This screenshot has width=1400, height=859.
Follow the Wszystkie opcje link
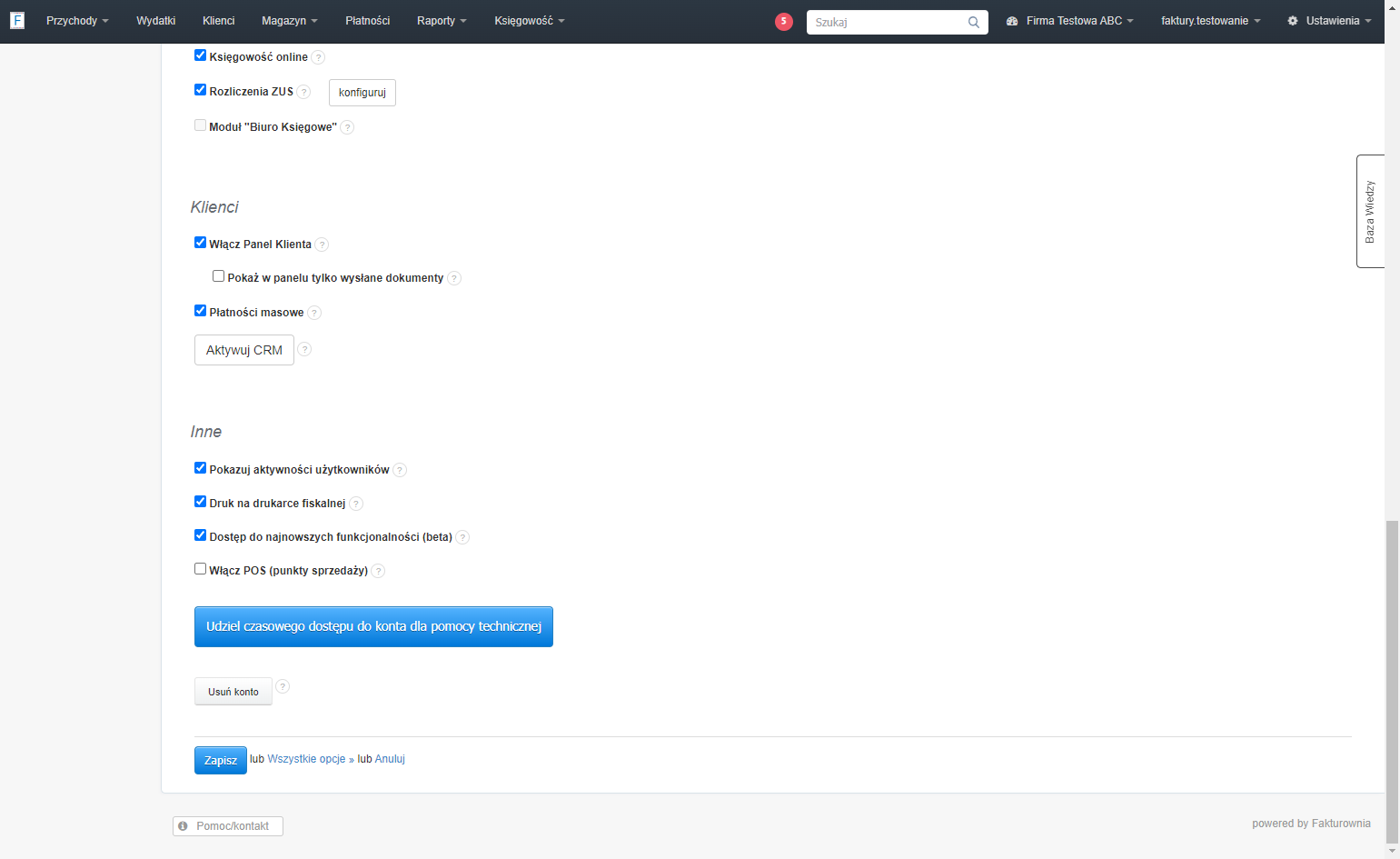[306, 759]
